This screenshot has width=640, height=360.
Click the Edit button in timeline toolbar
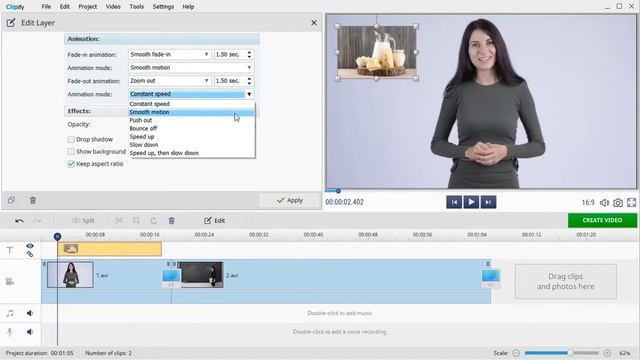point(215,220)
